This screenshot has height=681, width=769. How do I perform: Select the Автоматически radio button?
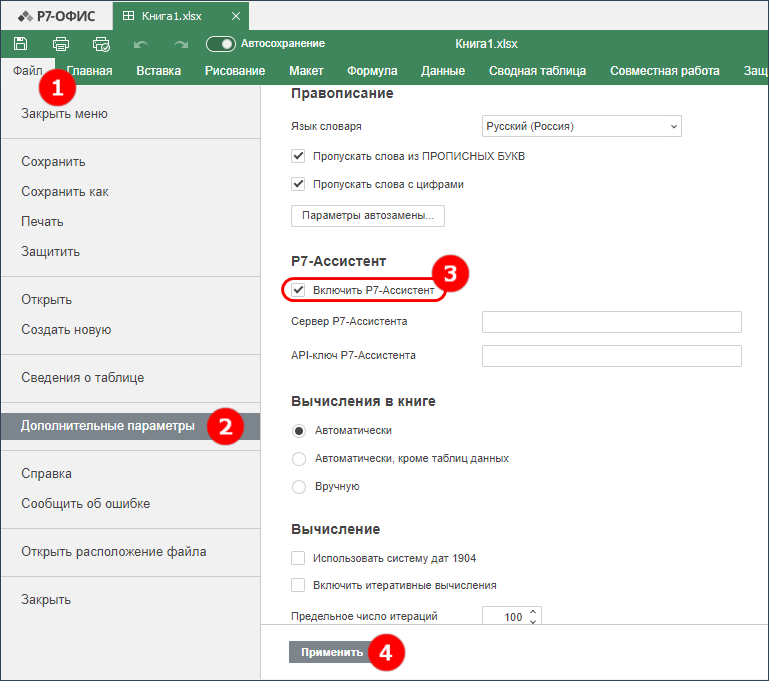(x=299, y=430)
